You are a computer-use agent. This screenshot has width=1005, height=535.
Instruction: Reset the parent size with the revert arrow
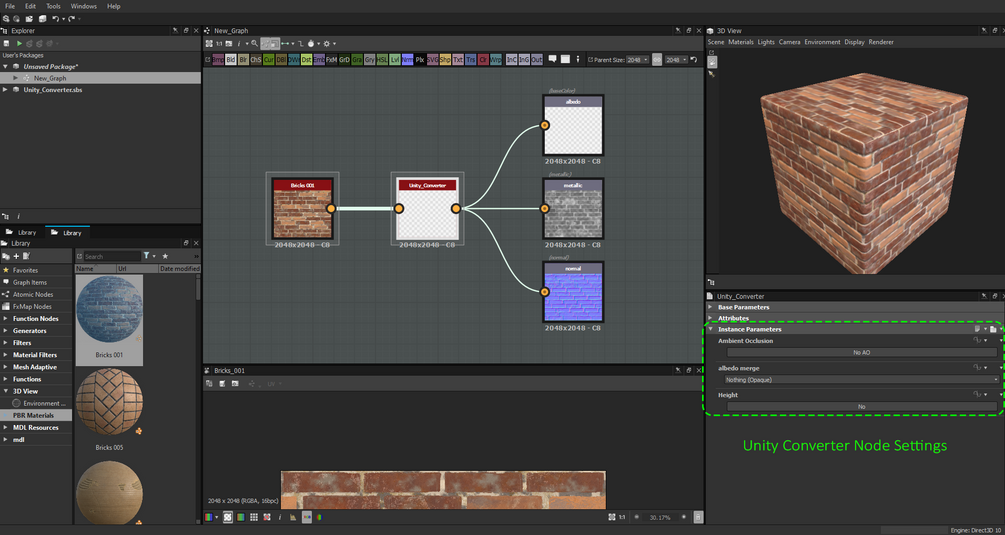(x=694, y=60)
